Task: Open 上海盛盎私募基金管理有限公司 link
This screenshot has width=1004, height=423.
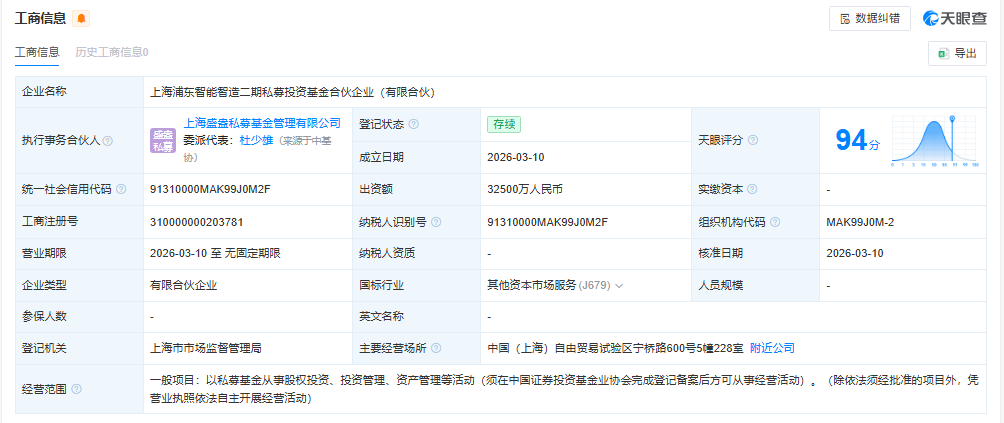Action: tap(262, 123)
